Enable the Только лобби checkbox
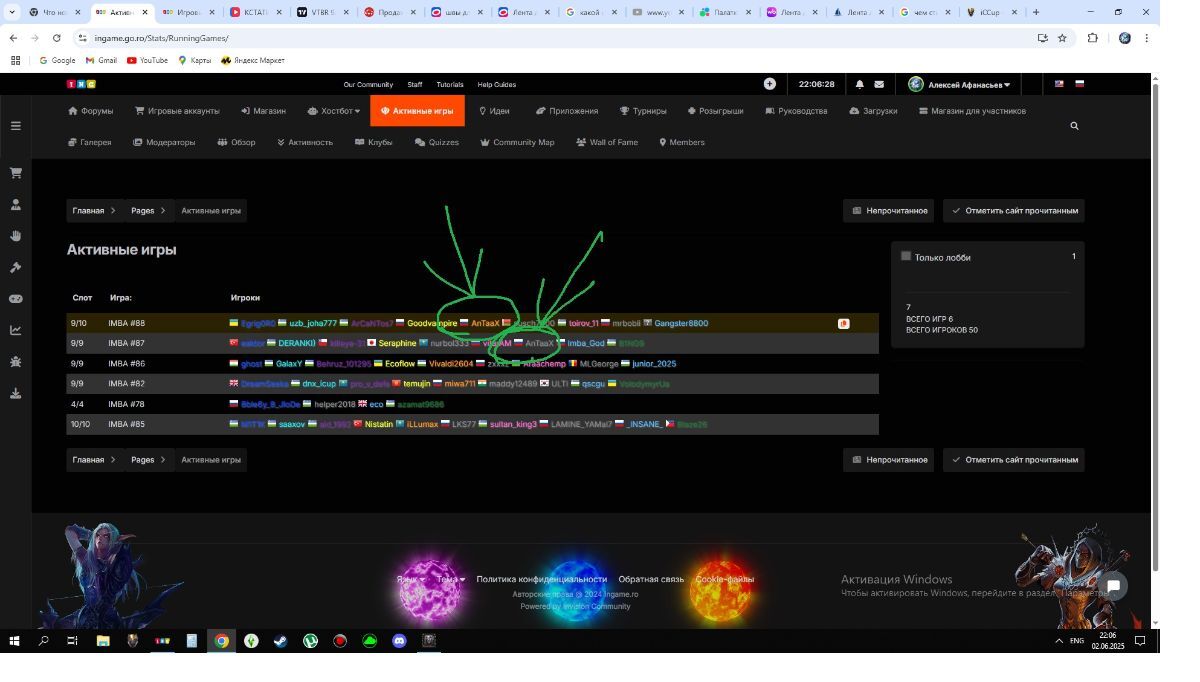The width and height of the screenshot is (1200, 682). pyautogui.click(x=906, y=256)
